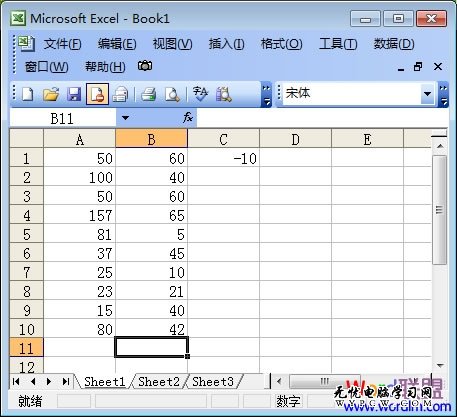Screen dimensions: 457x417
Task: Click the Excel logo in title bar
Action: (18, 18)
